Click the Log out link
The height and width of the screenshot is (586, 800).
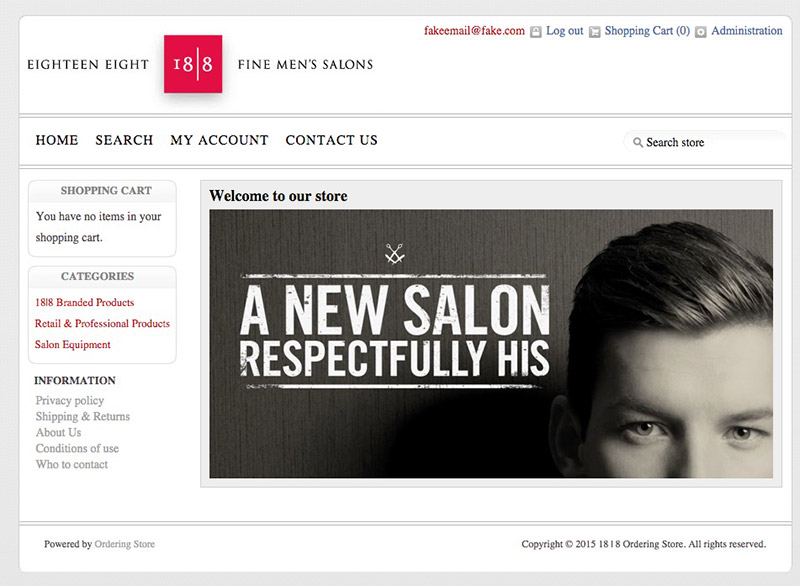564,31
